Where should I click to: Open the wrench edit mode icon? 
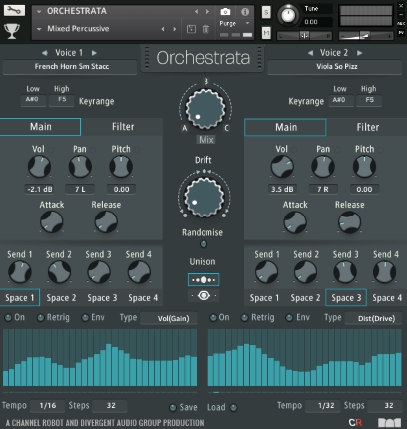(14, 11)
